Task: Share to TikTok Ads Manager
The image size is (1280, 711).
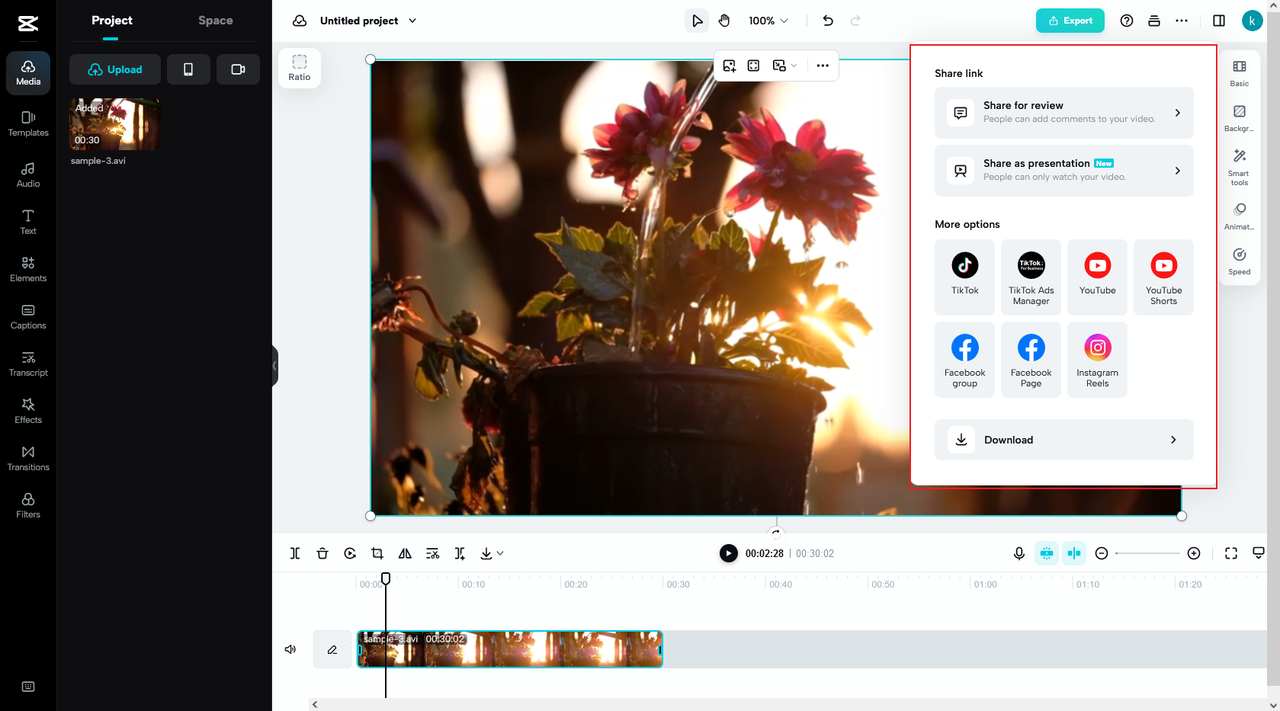Action: [1031, 277]
